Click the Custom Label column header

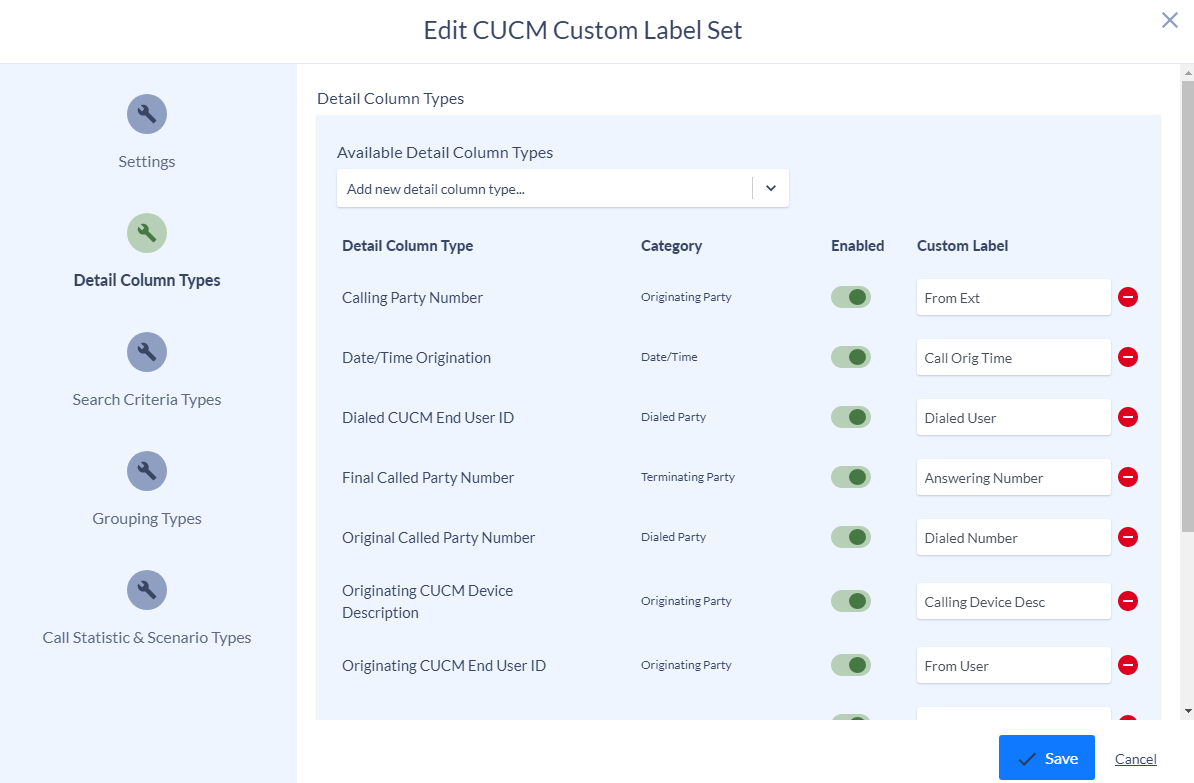(963, 246)
